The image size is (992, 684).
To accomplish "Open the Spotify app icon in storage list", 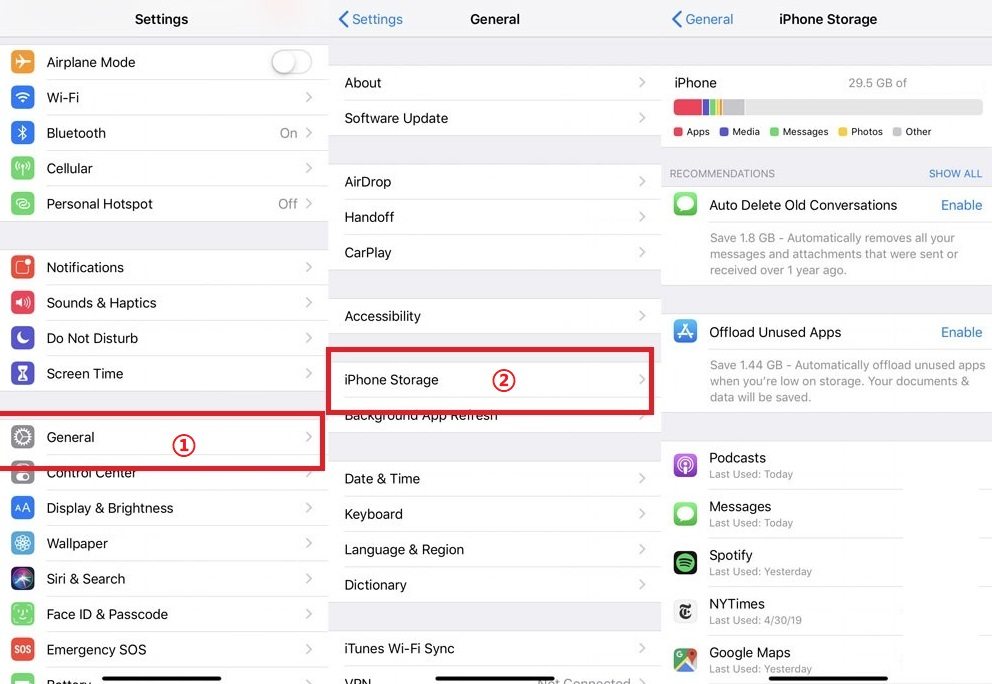I will coord(685,563).
